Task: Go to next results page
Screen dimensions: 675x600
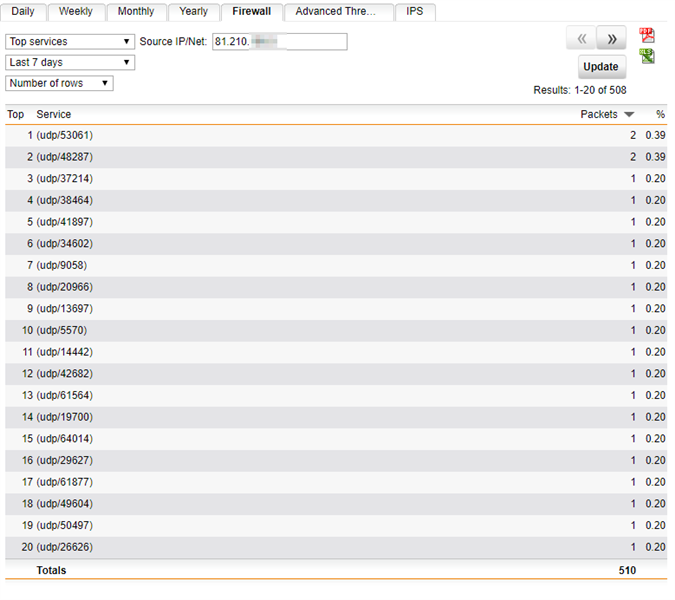Action: pos(611,38)
